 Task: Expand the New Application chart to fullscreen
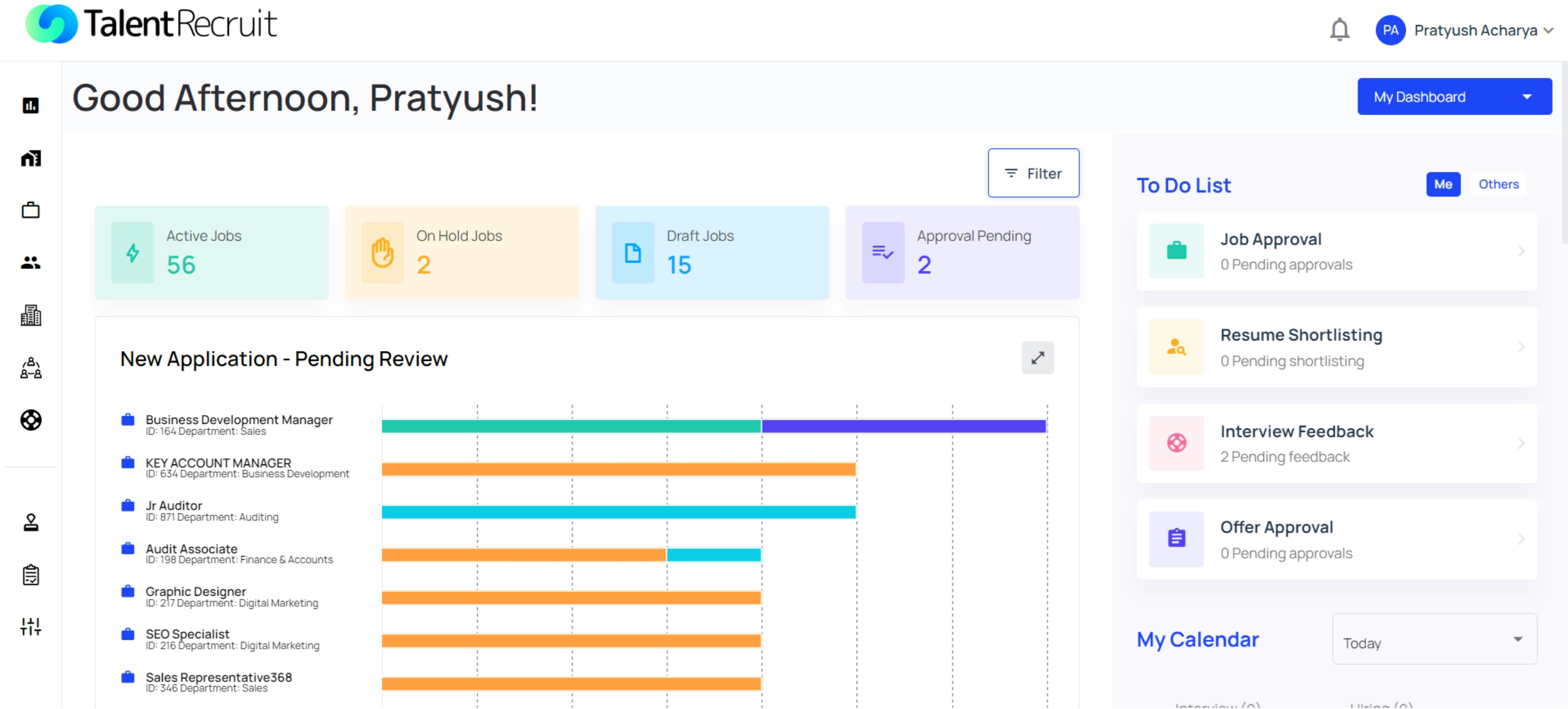pos(1038,358)
